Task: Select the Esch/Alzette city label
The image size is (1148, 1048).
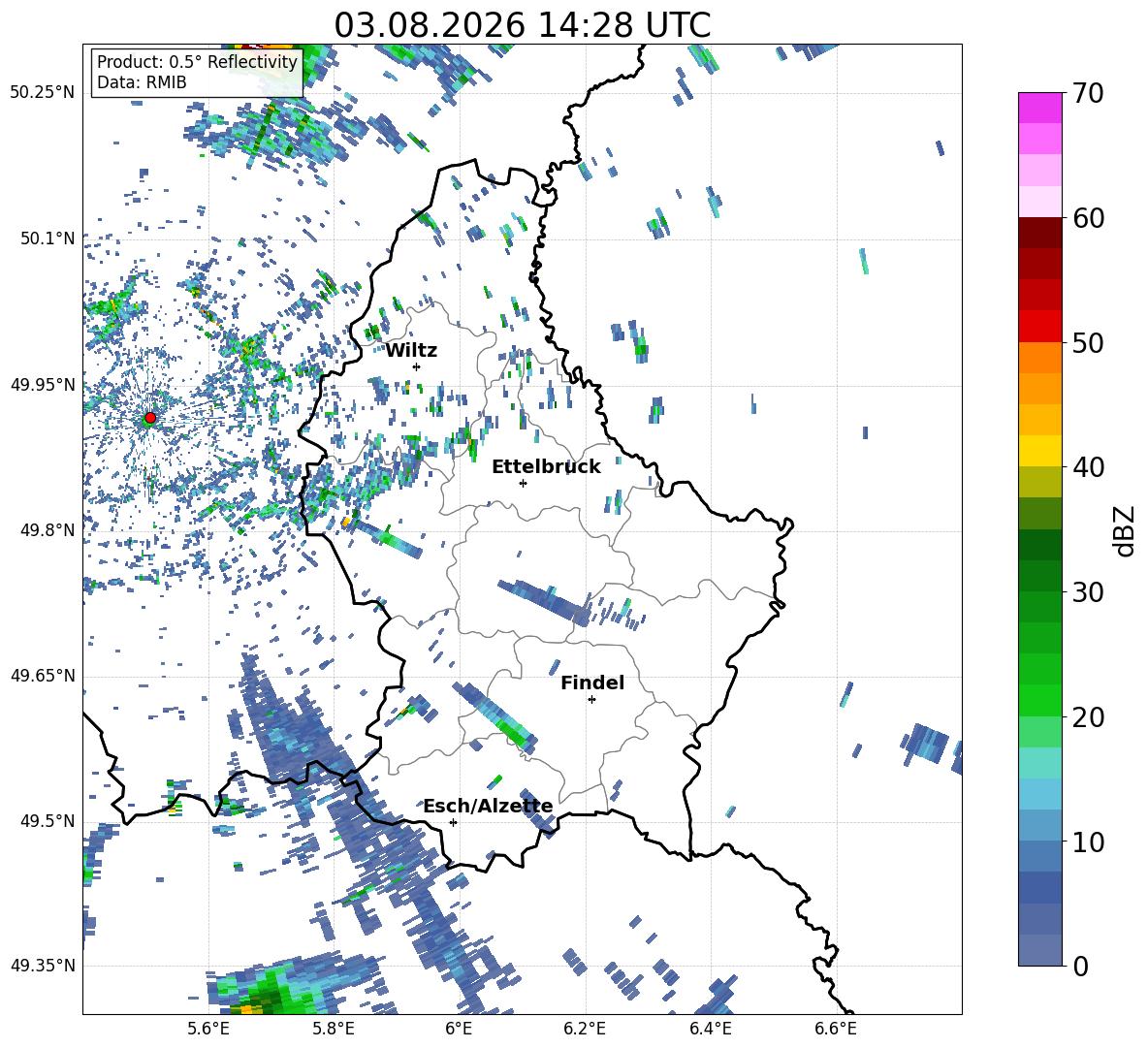Action: pos(488,807)
